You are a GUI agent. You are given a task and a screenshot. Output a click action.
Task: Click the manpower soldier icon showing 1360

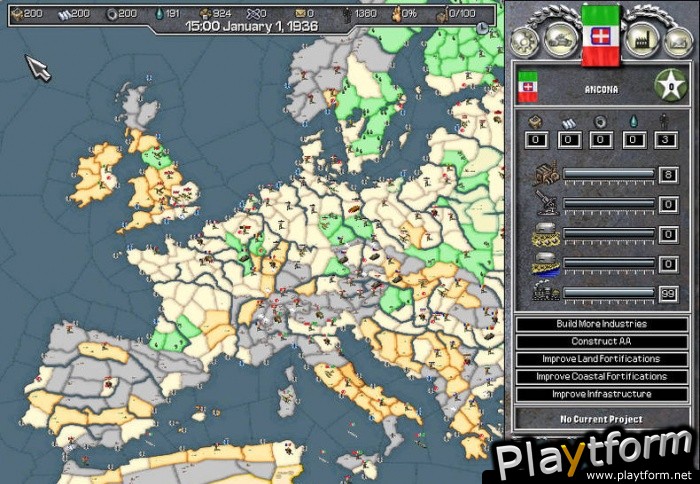click(347, 14)
